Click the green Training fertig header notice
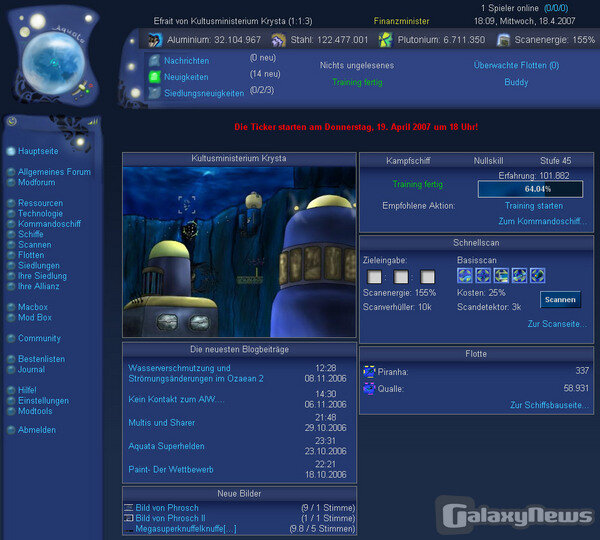 (357, 82)
